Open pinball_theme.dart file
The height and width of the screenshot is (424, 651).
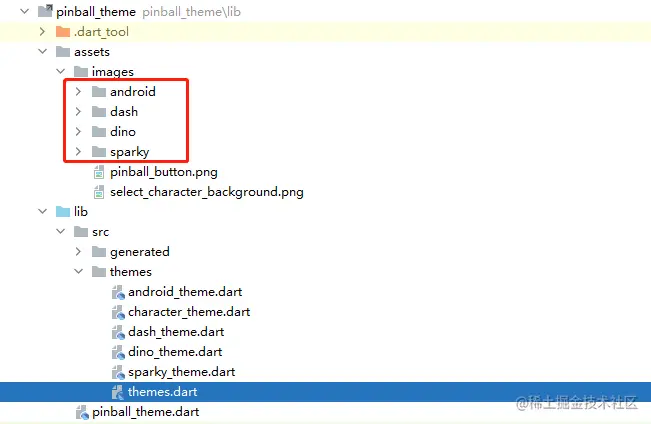pos(146,412)
